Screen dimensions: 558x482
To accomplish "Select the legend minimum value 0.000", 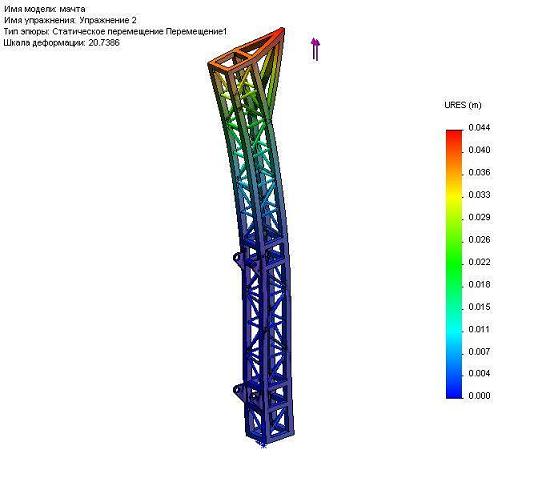I will click(479, 395).
